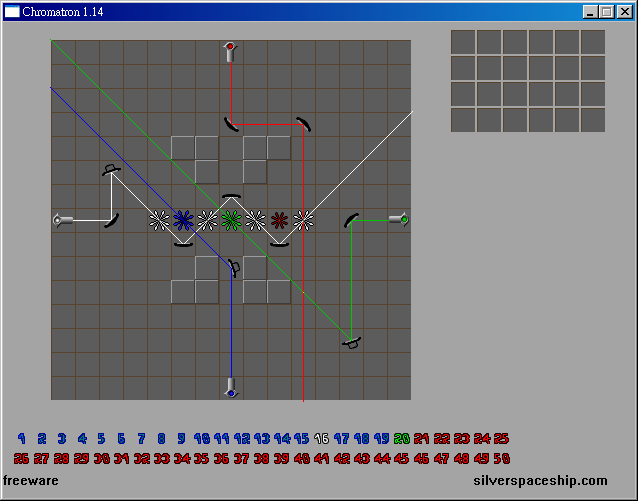This screenshot has width=638, height=501.
Task: Close the Chromatron window
Action: point(625,12)
